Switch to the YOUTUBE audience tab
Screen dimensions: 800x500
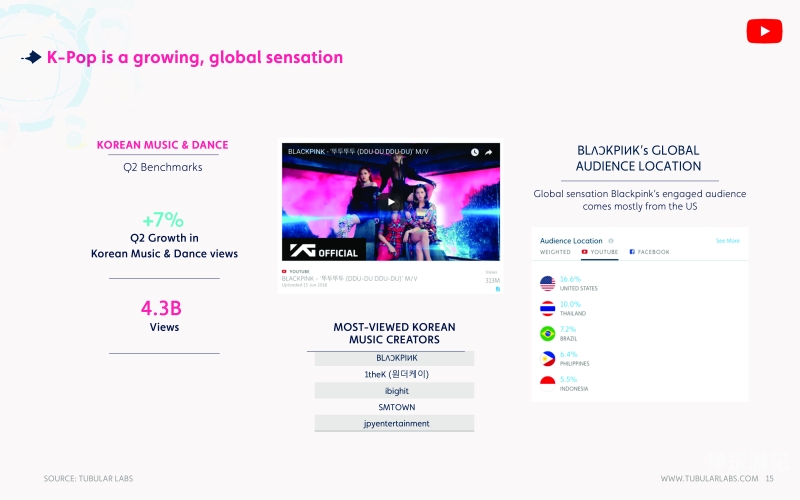[x=600, y=252]
